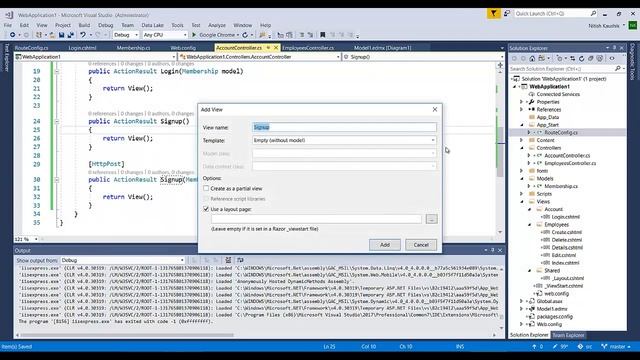The height and width of the screenshot is (360, 640).
Task: Click the Save icon in toolbar
Action: pyautogui.click(x=61, y=35)
